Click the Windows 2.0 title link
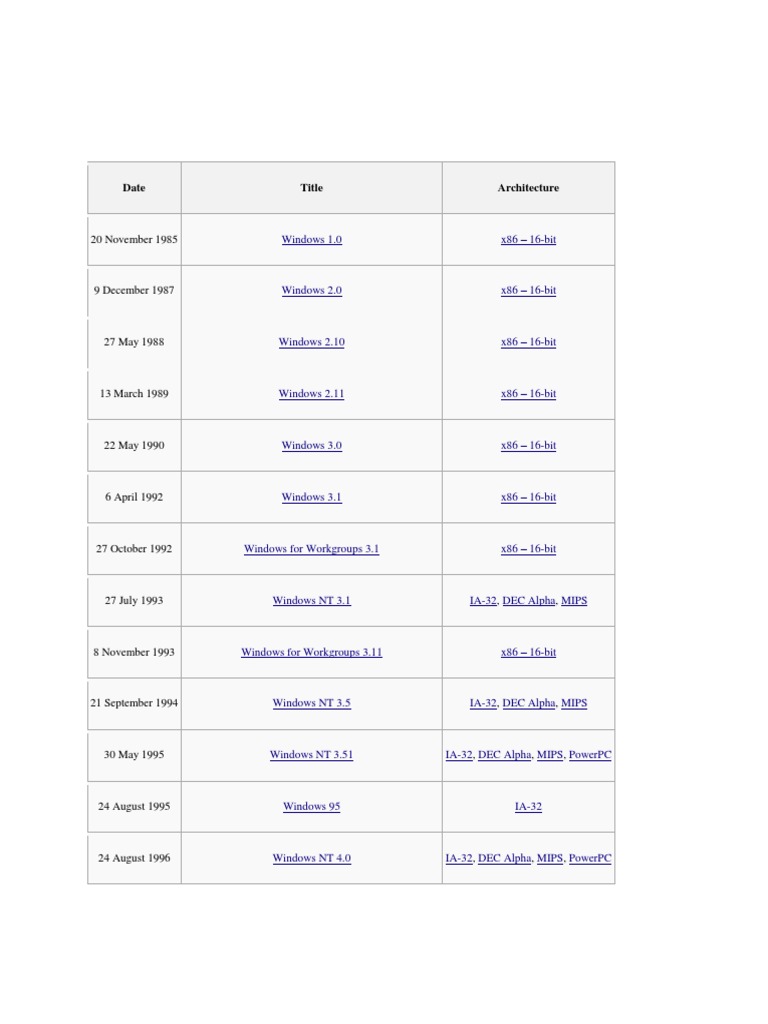The image size is (768, 1024). pyautogui.click(x=311, y=291)
